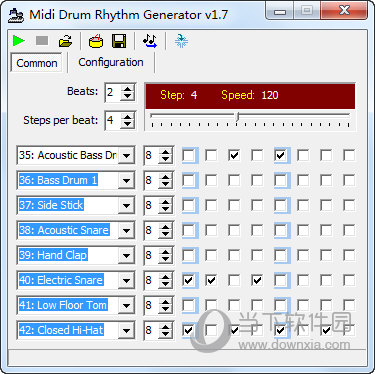Expand the 39: Hand Clap dropdown
Image resolution: width=375 pixels, height=374 pixels.
(x=126, y=255)
